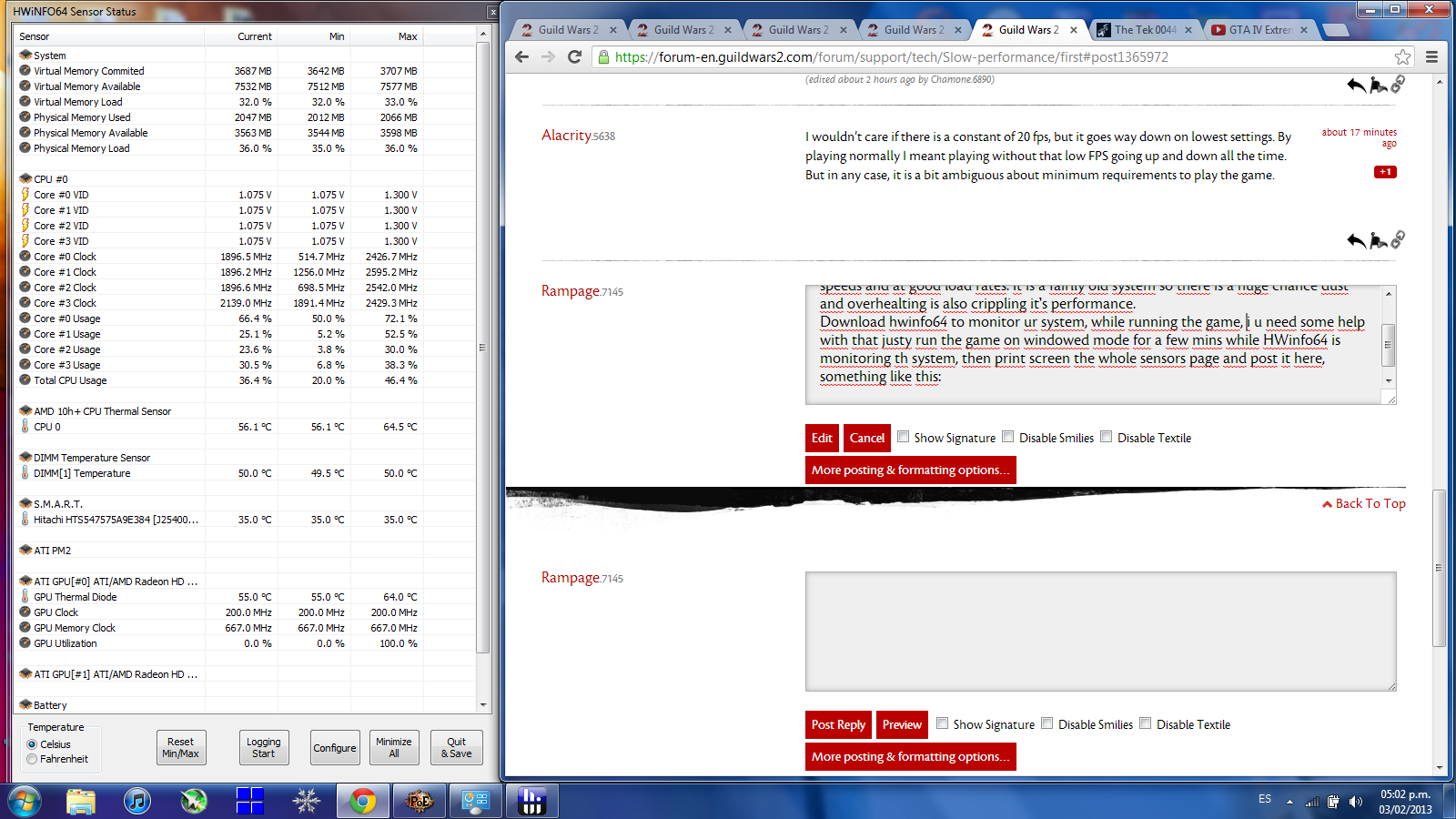This screenshot has width=1456, height=819.
Task: Click Reset Min/Max in HWiNFO64
Action: 181,747
